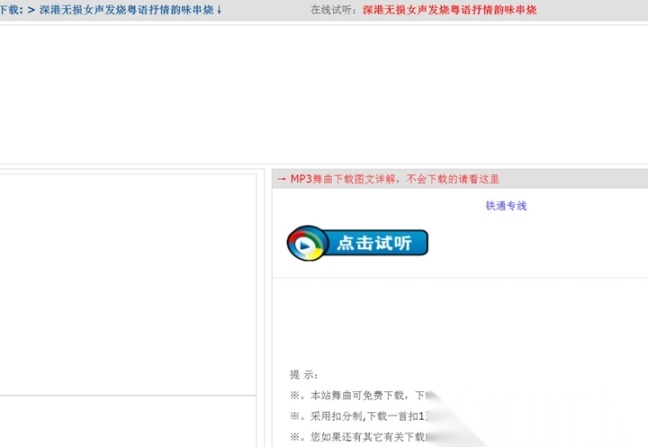Click the round media player play icon
This screenshot has width=648, height=447.
point(306,243)
